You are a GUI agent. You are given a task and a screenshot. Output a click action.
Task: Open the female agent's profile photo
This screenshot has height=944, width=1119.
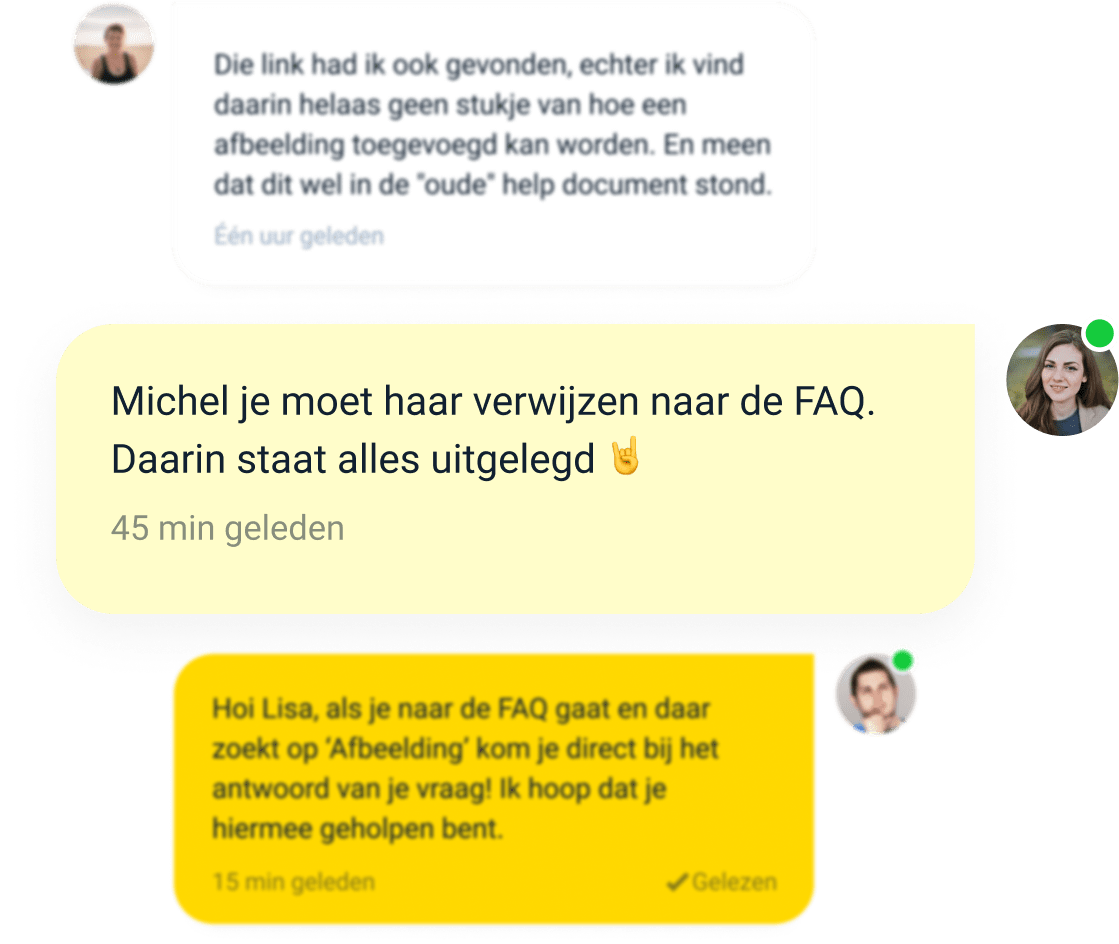pos(1062,380)
